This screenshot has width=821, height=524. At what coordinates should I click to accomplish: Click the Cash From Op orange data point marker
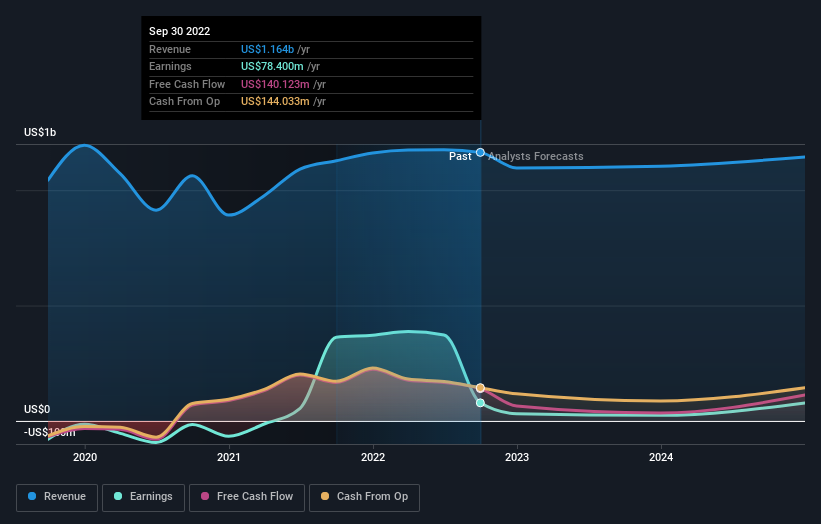pyautogui.click(x=480, y=388)
